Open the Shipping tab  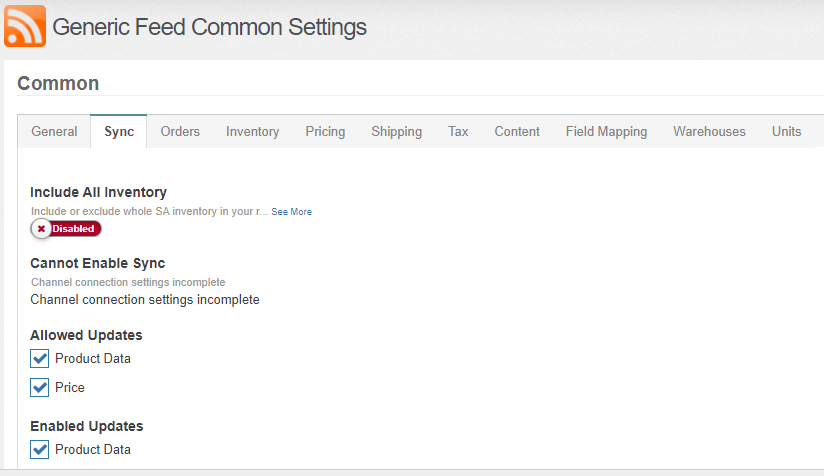tap(397, 131)
